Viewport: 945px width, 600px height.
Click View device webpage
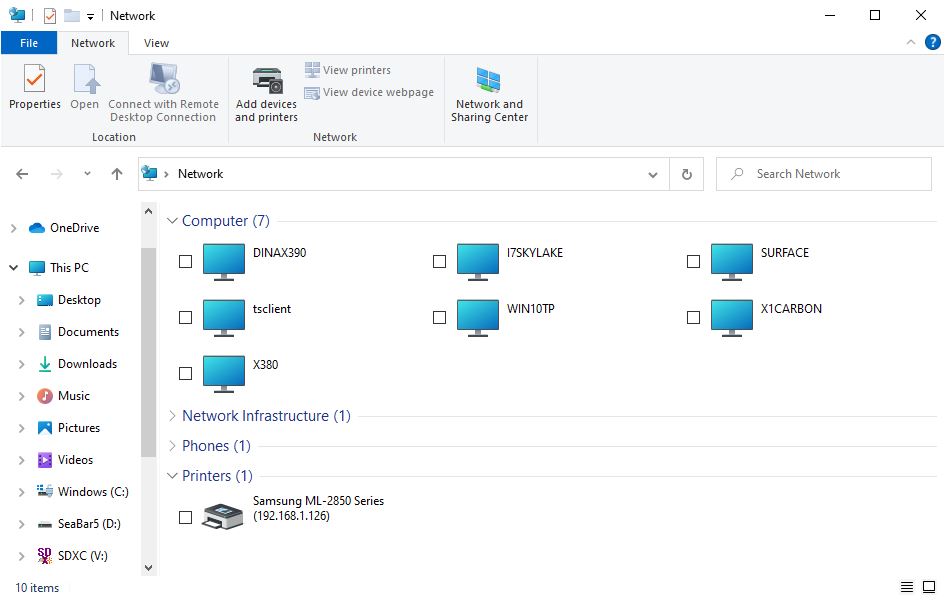pos(369,92)
